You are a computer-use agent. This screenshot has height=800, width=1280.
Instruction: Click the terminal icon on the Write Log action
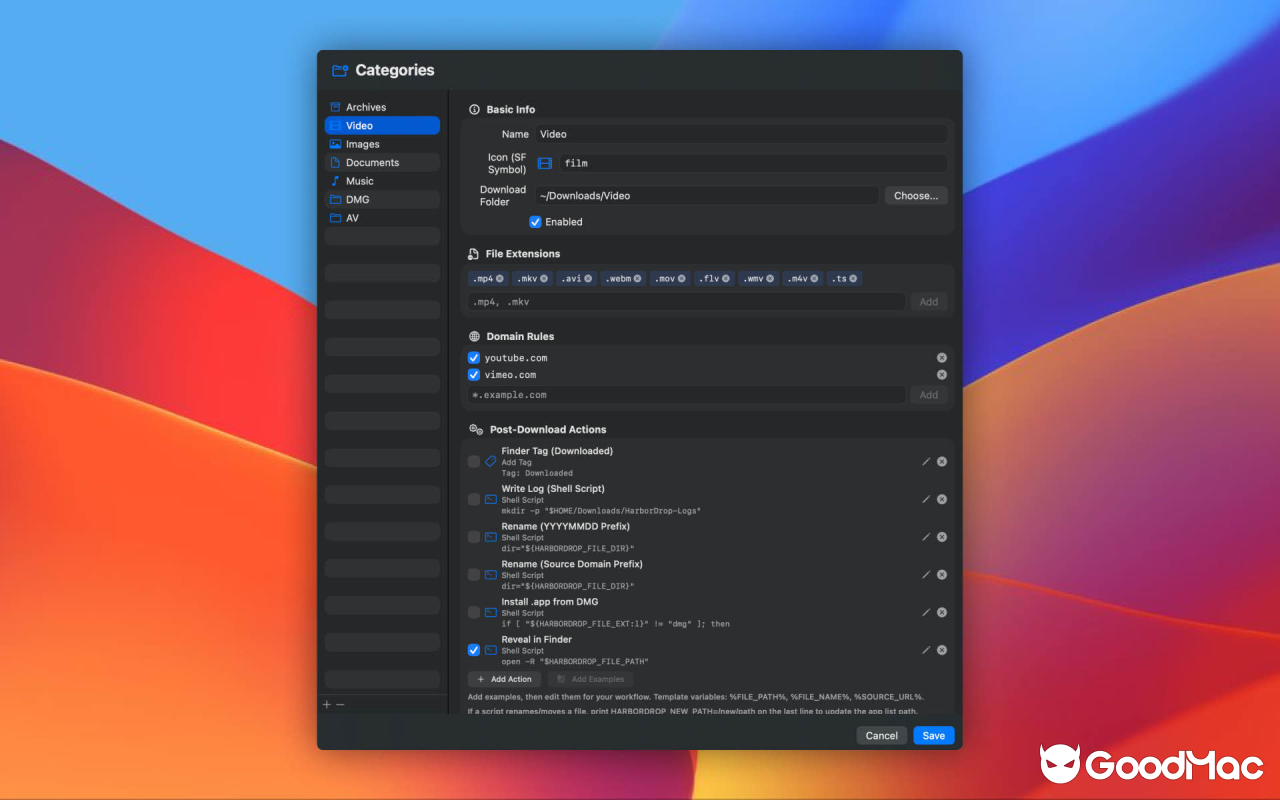coord(489,498)
